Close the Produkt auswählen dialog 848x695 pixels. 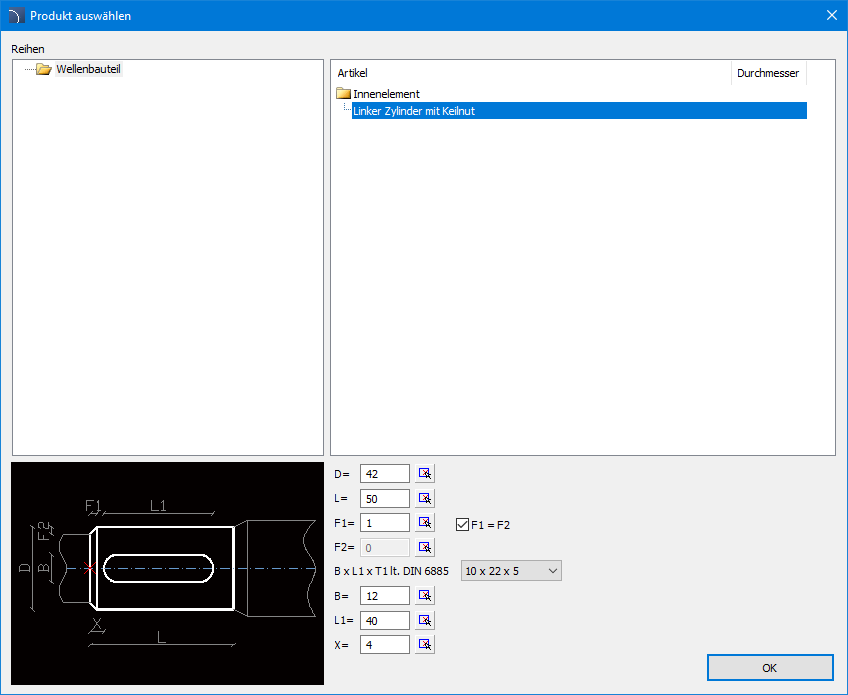pos(831,15)
